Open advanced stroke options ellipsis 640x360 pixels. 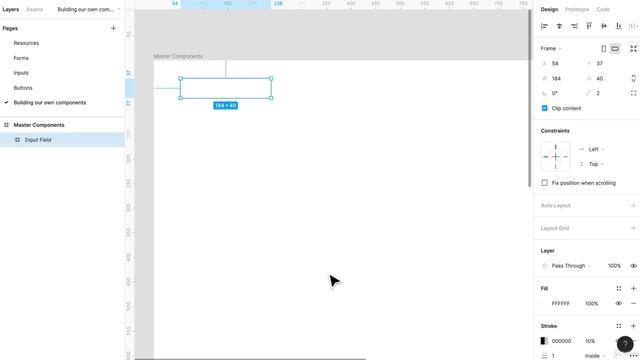[x=633, y=356]
